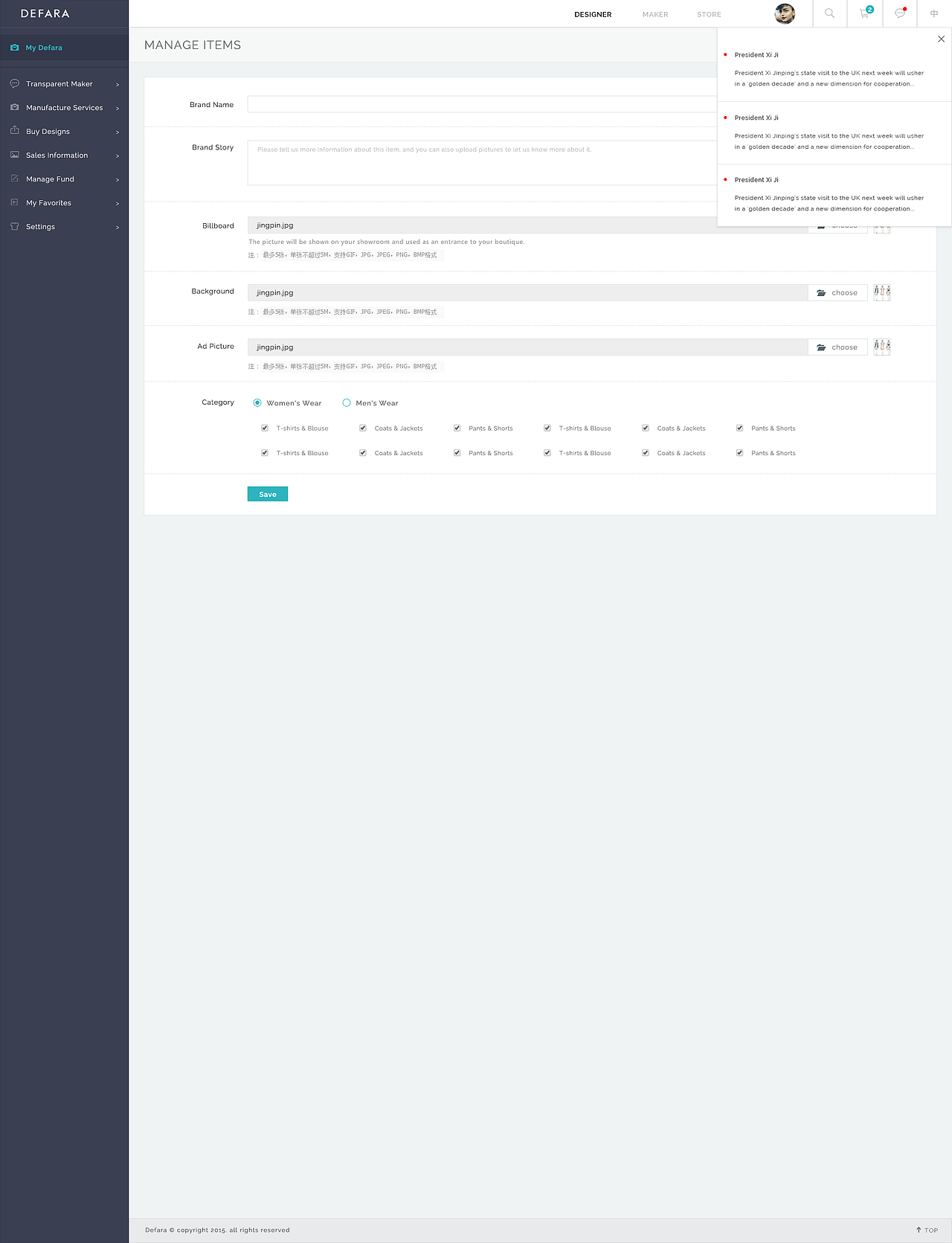The width and height of the screenshot is (952, 1243).
Task: Toggle second row first Coats & Jackets checkbox
Action: [363, 452]
